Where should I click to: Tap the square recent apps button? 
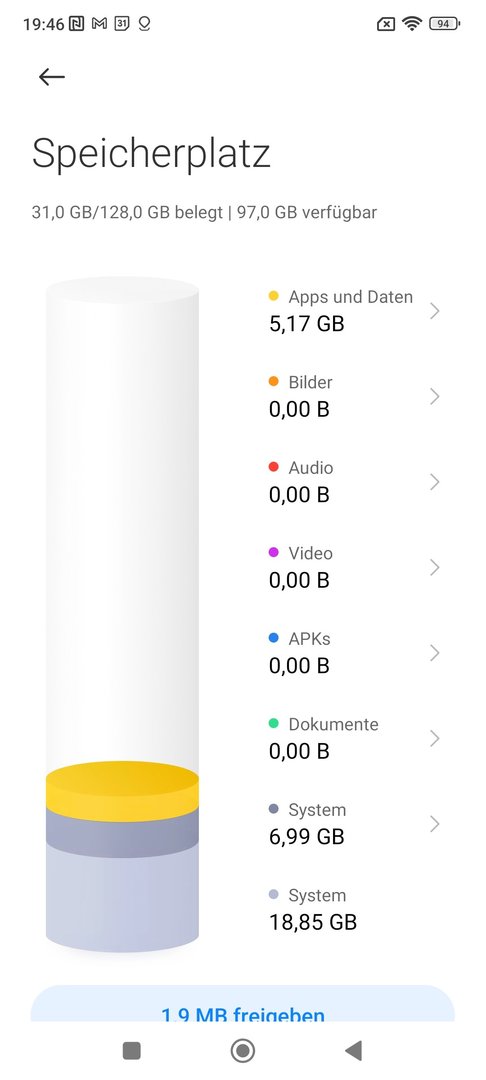click(x=131, y=1050)
